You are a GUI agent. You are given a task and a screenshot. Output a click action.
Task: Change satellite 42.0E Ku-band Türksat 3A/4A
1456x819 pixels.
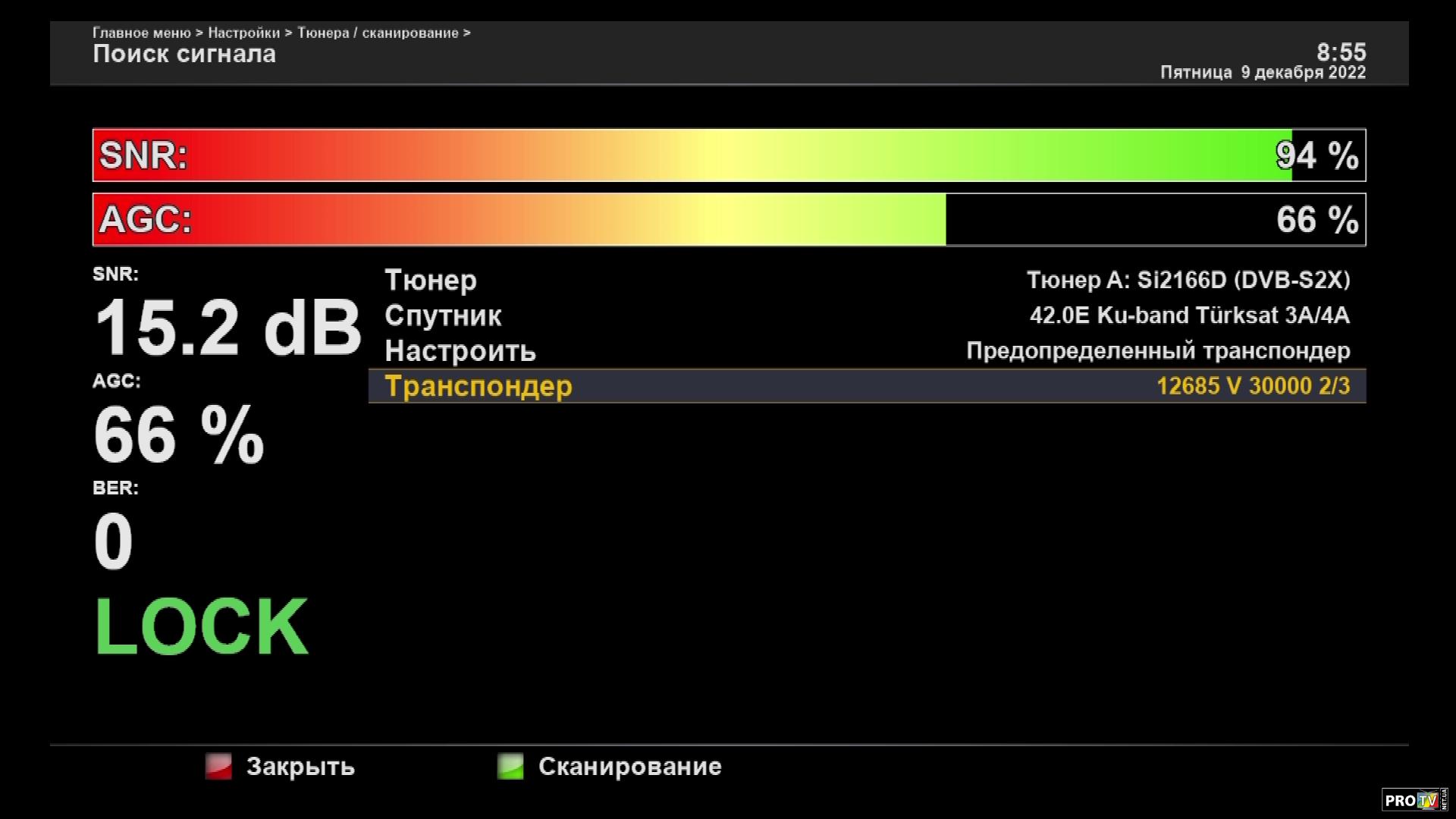(1189, 315)
